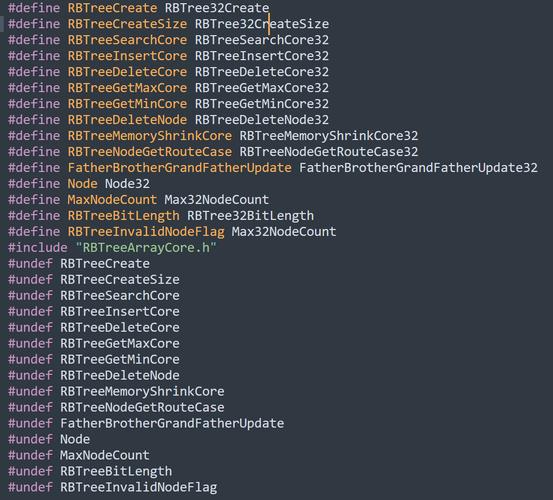Click RBTreeMemoryShrinkCore on its #undef line
The height and width of the screenshot is (500, 553).
(142, 391)
